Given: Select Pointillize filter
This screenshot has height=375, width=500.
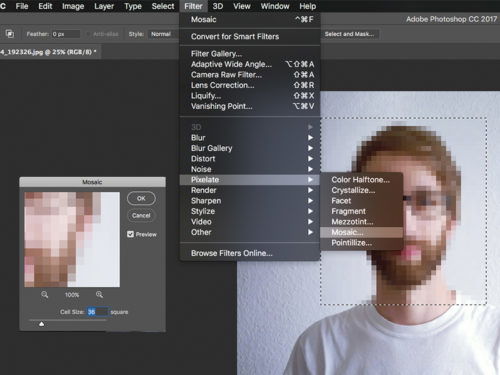Looking at the screenshot, I should (x=361, y=243).
